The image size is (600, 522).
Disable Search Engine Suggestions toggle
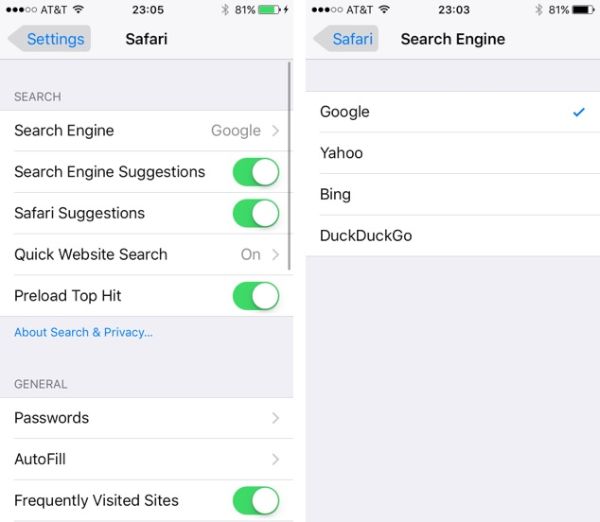coord(256,172)
